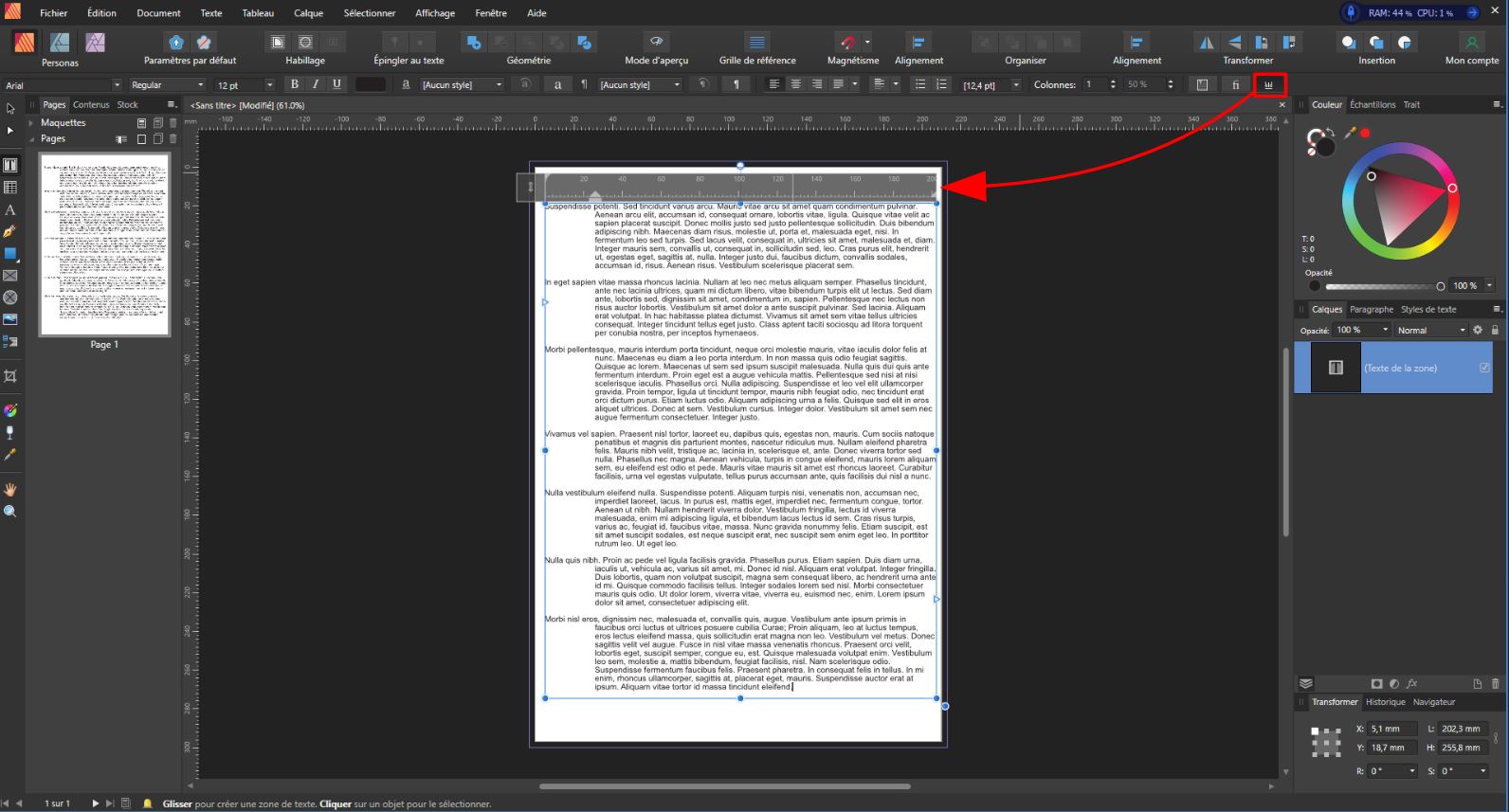Select the Frame Text tool
The height and width of the screenshot is (812, 1509).
pos(10,166)
